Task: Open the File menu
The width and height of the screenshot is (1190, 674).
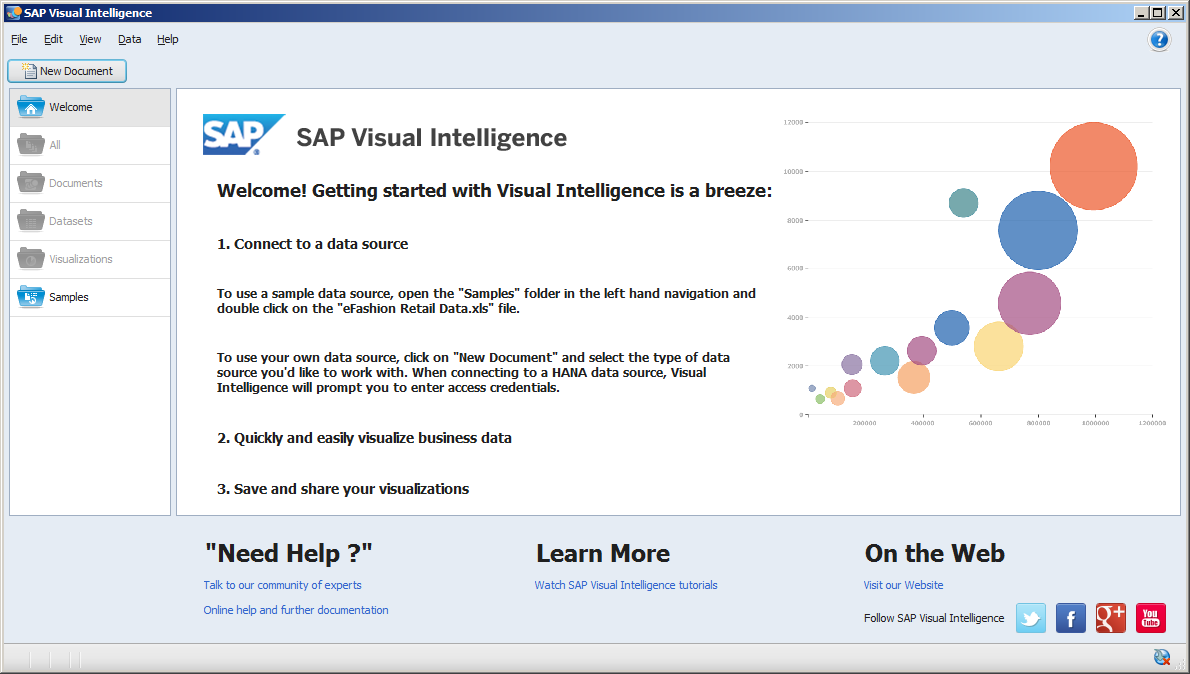Action: [18, 39]
